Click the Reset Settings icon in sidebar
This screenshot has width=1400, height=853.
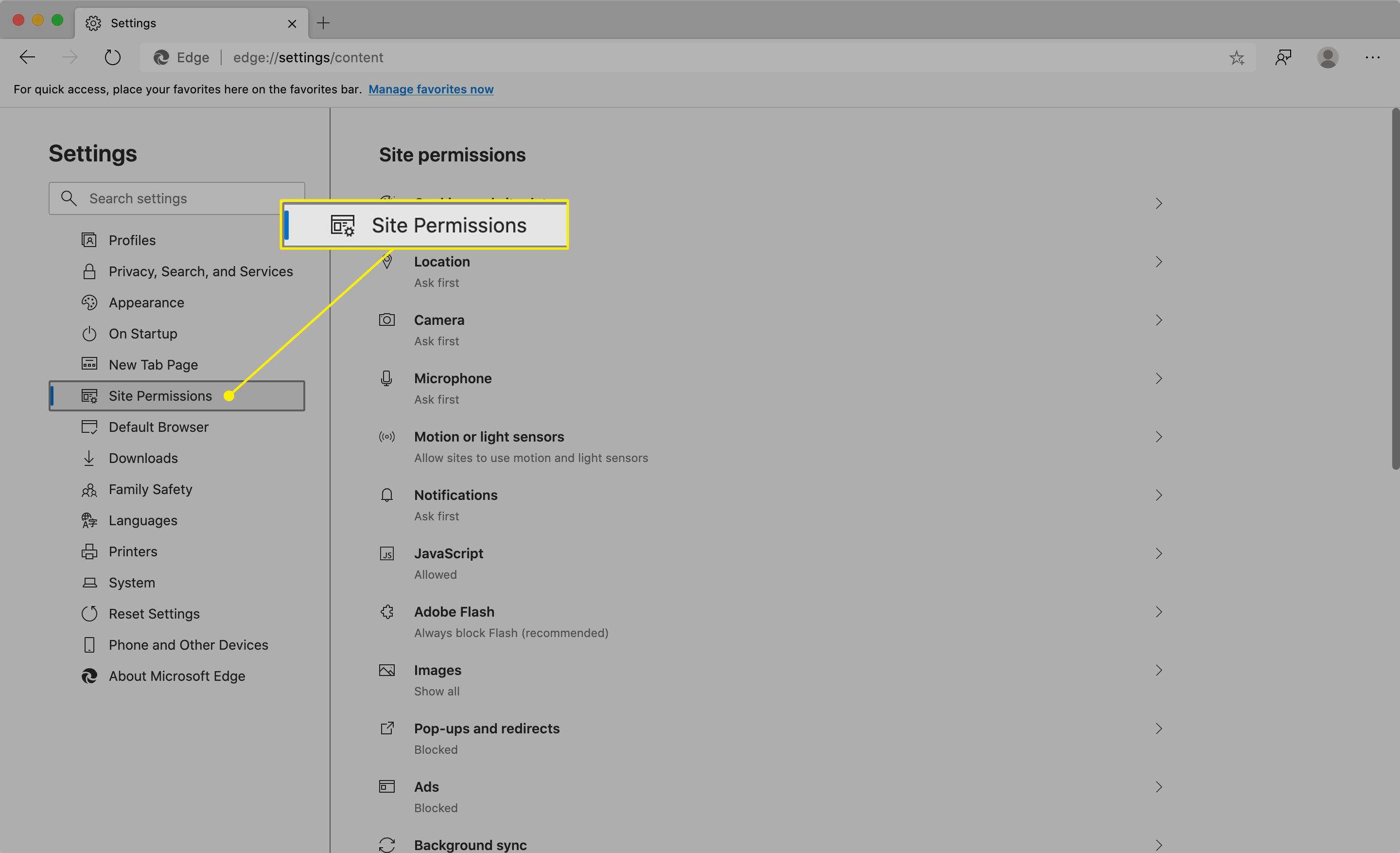click(x=89, y=612)
